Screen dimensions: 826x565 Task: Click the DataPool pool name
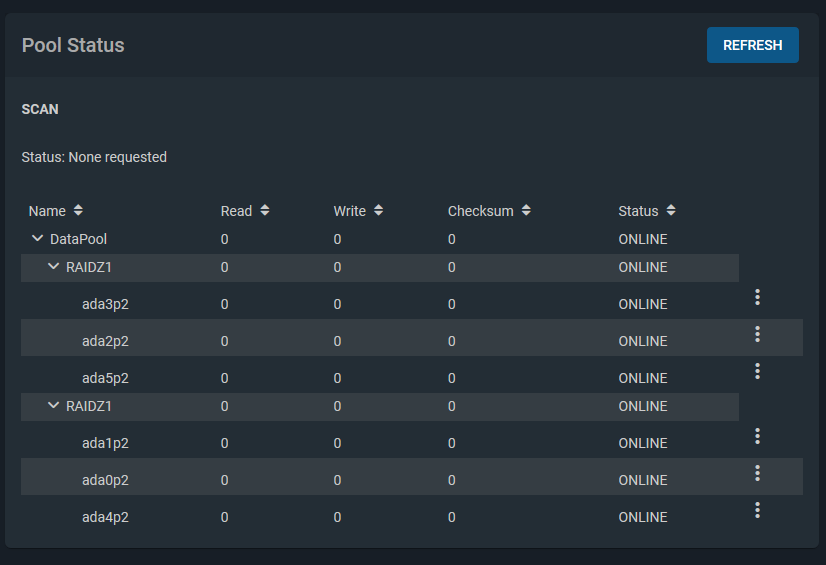tap(78, 239)
